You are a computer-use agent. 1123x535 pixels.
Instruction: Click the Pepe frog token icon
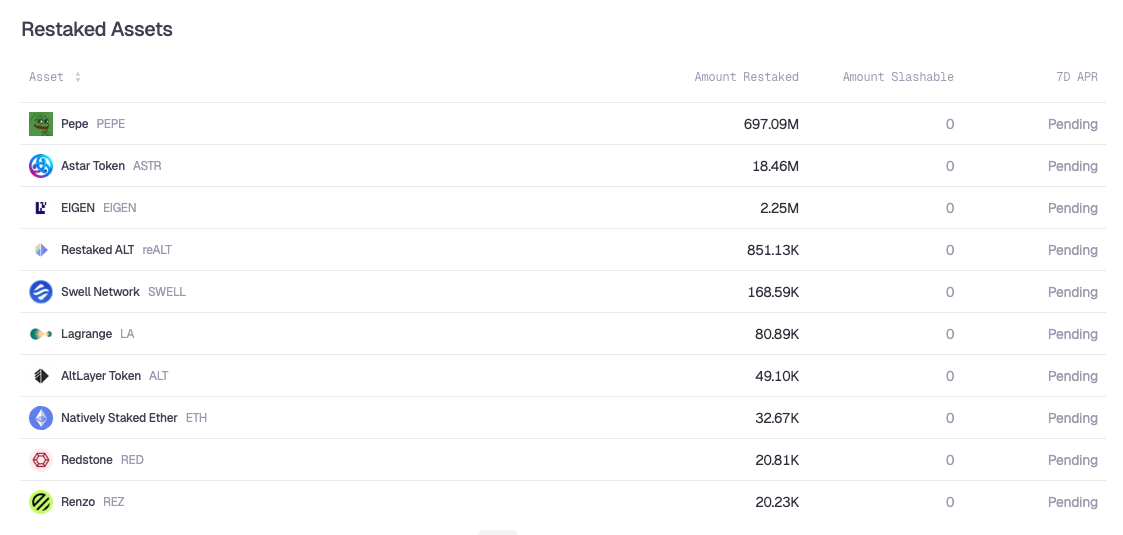tap(41, 124)
